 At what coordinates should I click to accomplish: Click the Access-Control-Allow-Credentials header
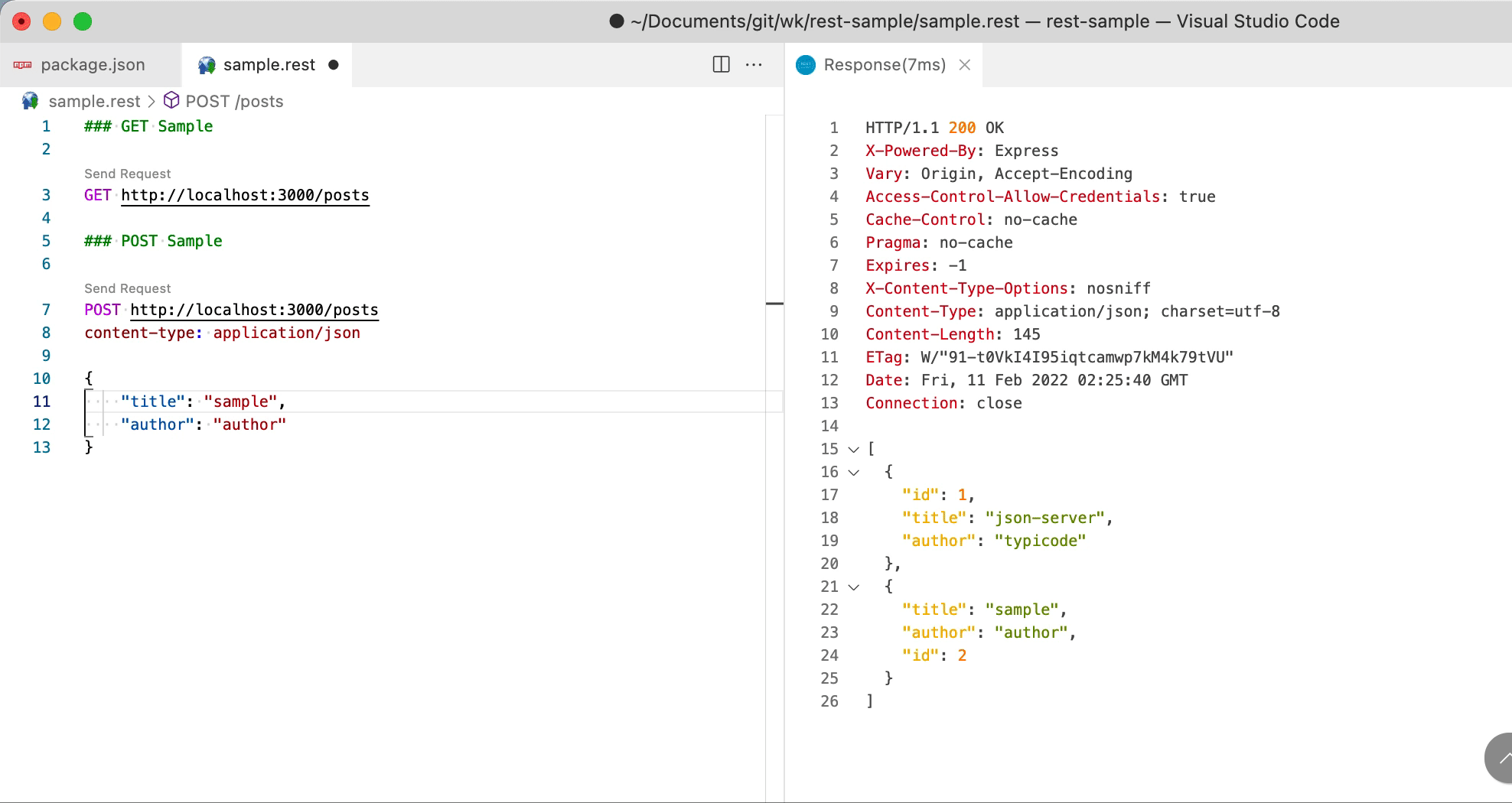pyautogui.click(x=1040, y=197)
